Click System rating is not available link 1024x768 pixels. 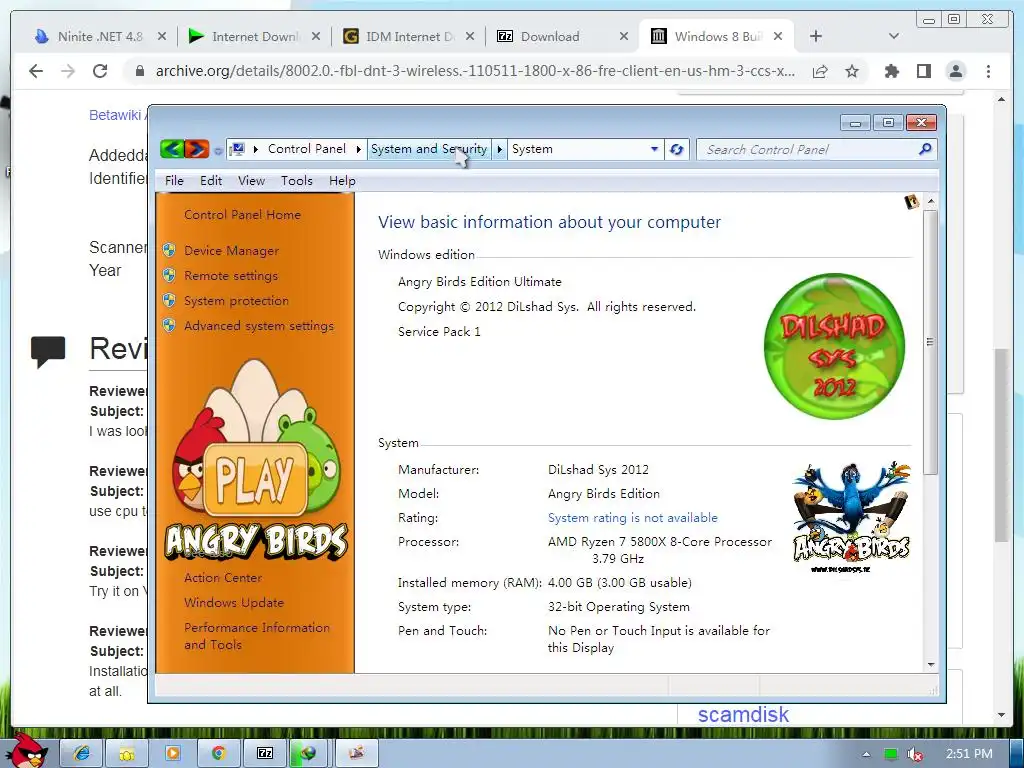632,518
